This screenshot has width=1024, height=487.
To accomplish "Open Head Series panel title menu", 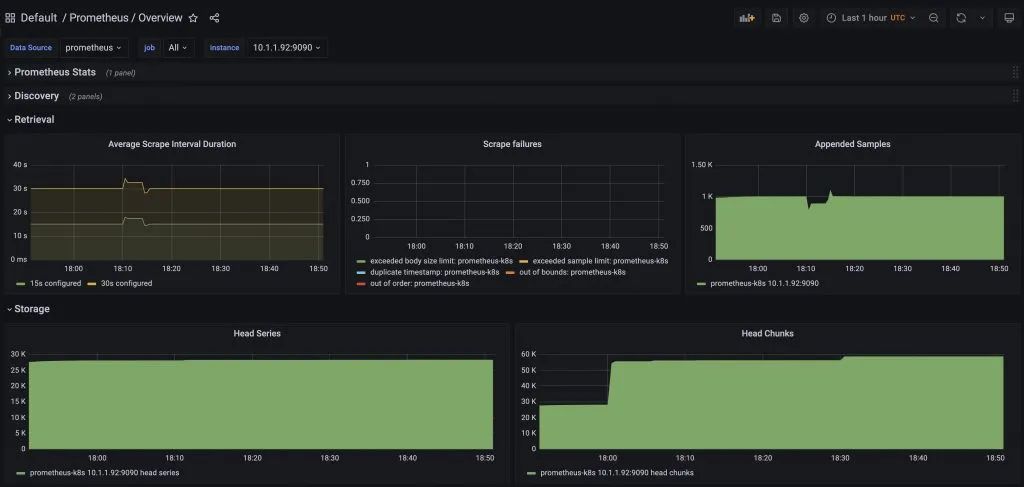I will [x=257, y=334].
